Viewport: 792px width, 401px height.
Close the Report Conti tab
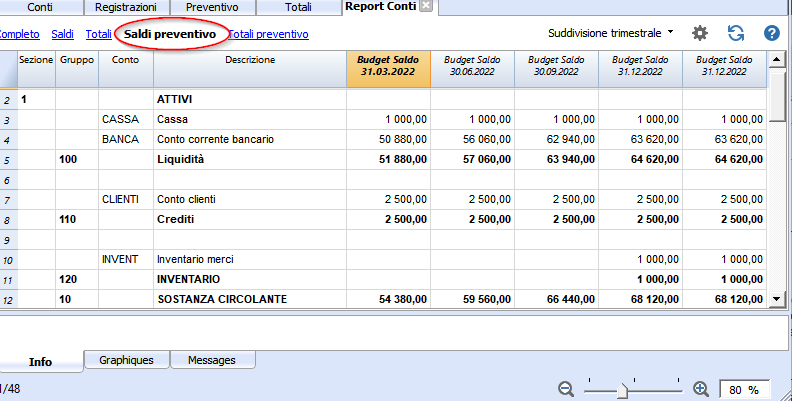(426, 6)
